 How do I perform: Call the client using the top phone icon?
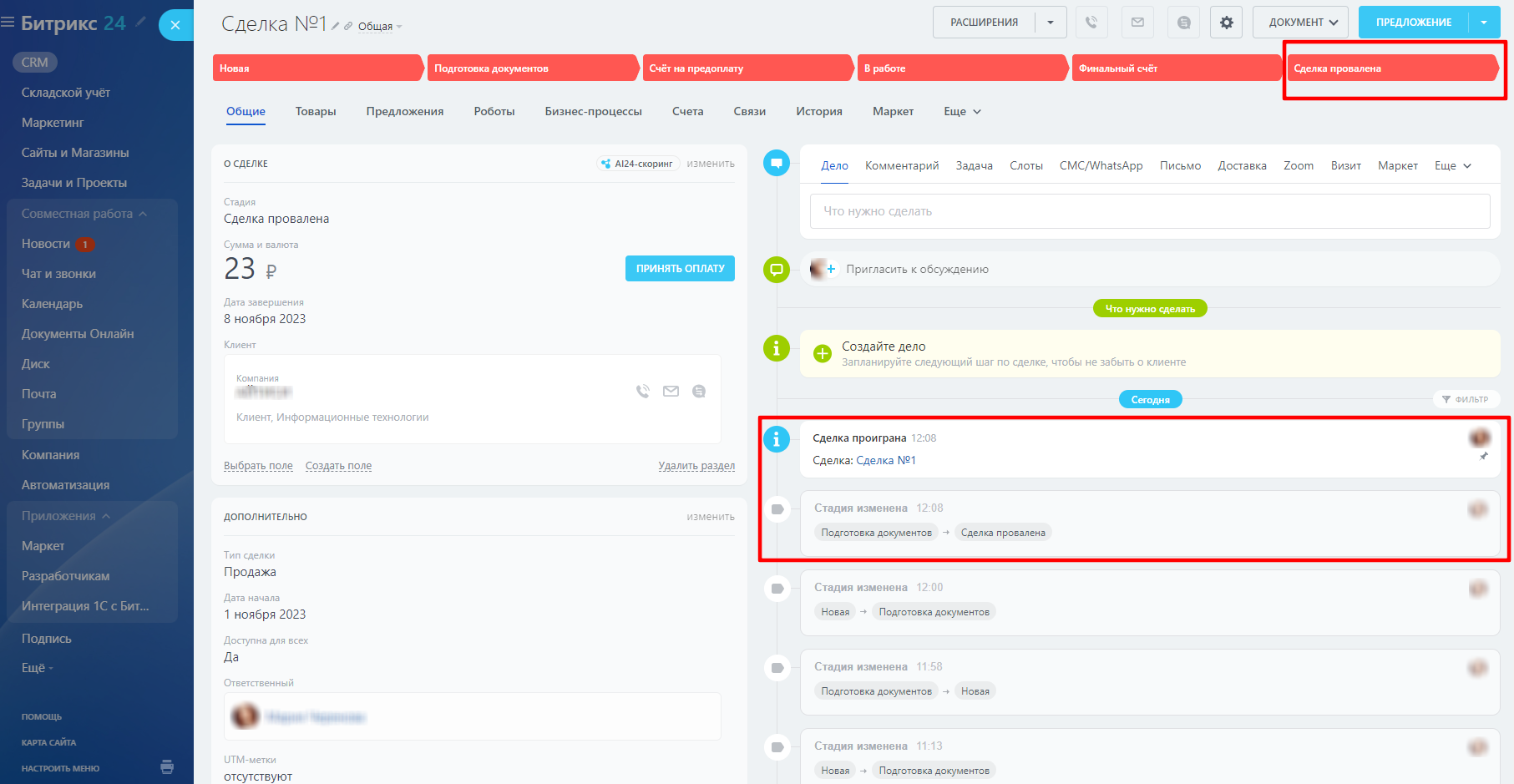click(x=1091, y=23)
